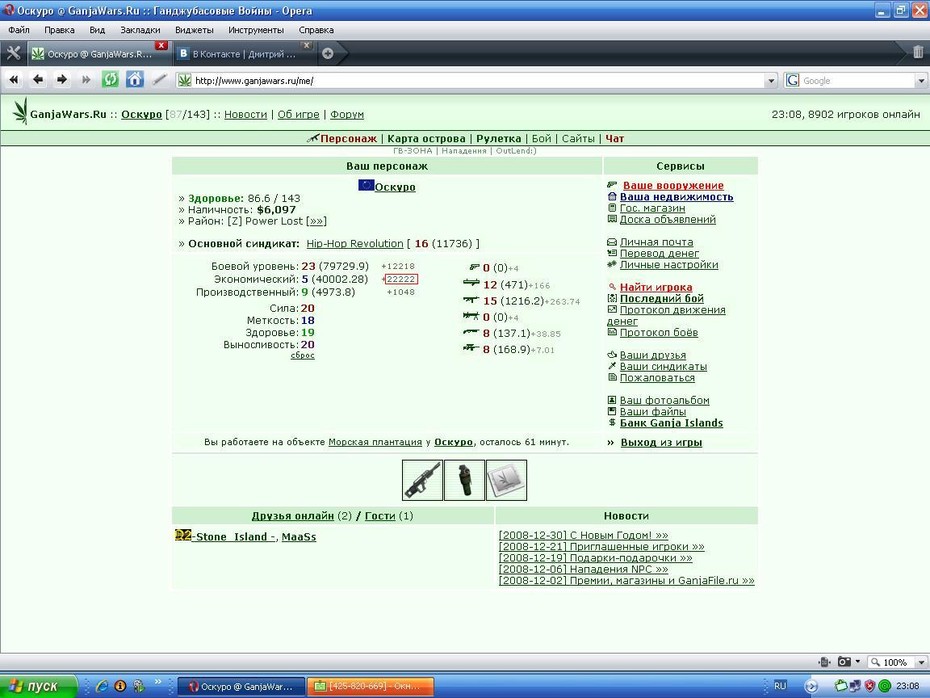Open the home page icon
The image size is (930, 698).
[x=135, y=79]
